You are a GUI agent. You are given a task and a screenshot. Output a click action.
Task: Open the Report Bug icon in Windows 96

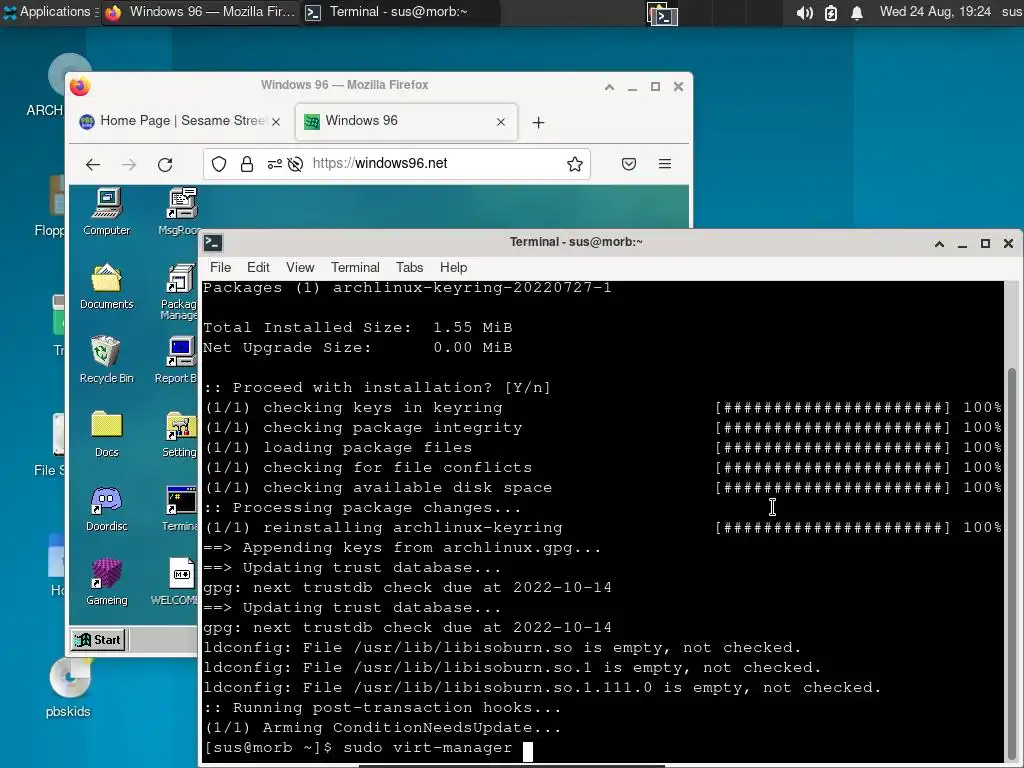(176, 360)
